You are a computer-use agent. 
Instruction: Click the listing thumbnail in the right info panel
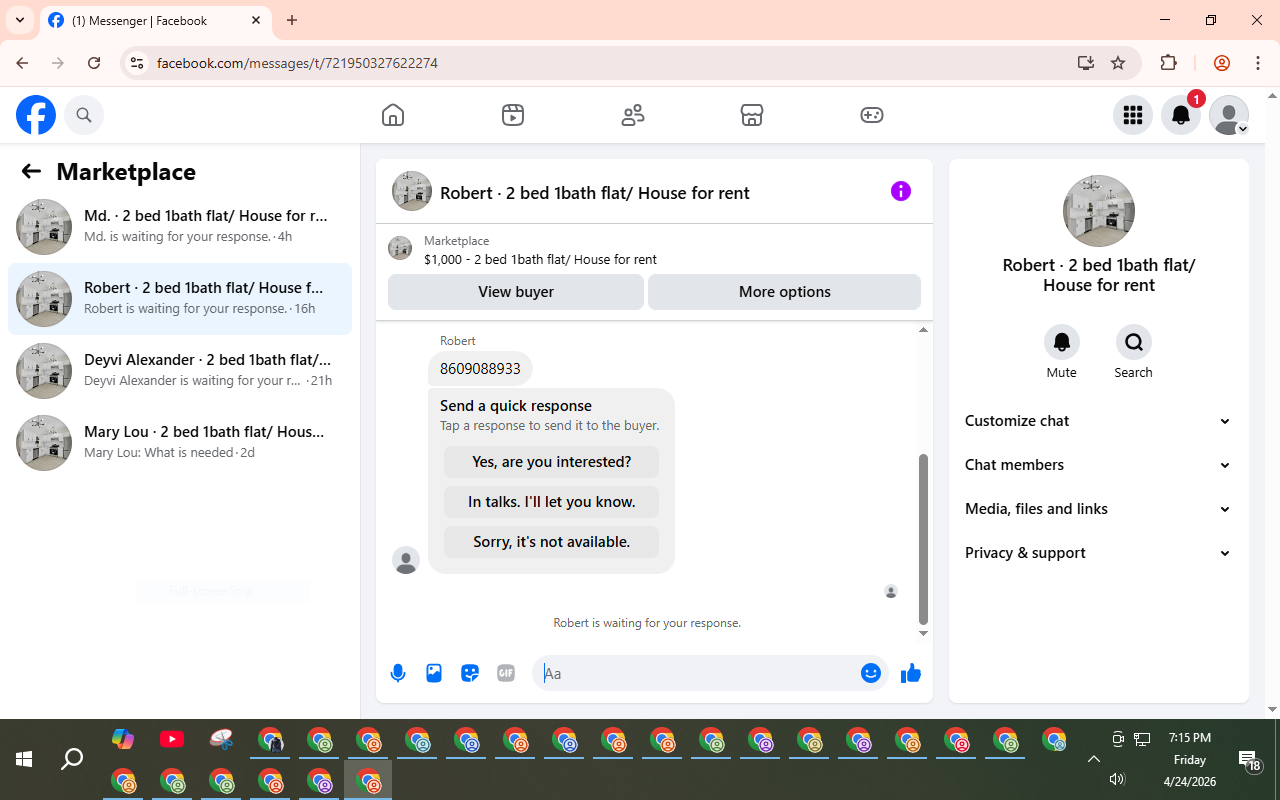1099,211
